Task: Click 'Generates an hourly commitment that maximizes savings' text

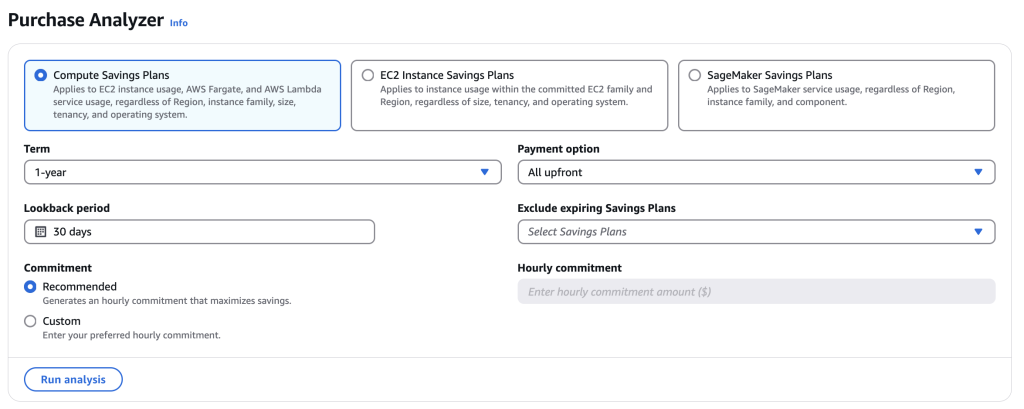Action: coord(167,301)
